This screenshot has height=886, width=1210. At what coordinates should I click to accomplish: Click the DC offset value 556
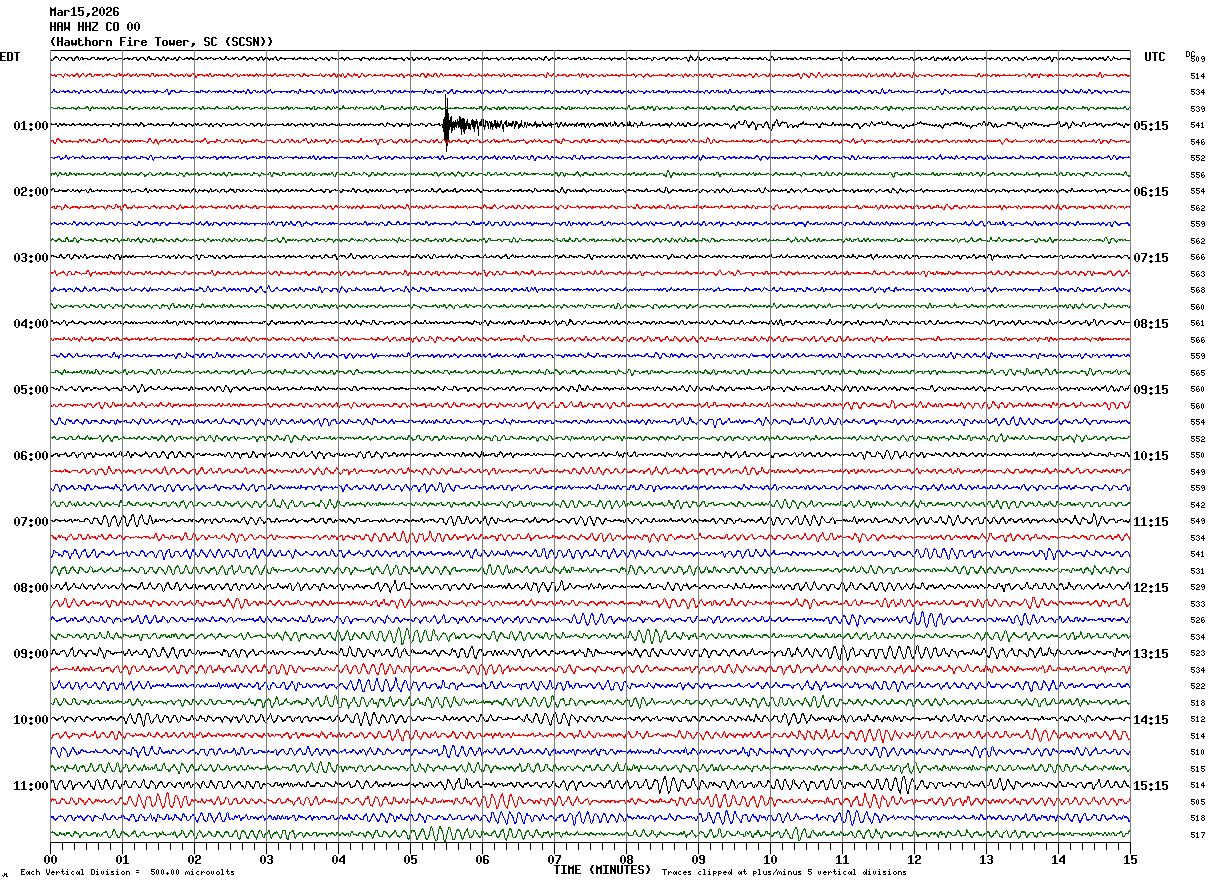tap(1197, 175)
